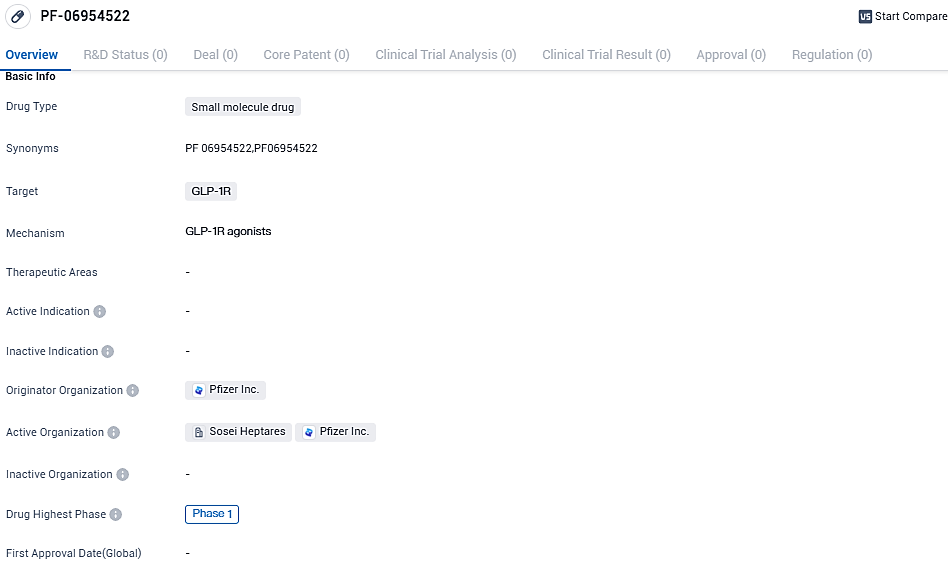Open the Deal tab
This screenshot has height=561, width=948.
click(215, 55)
